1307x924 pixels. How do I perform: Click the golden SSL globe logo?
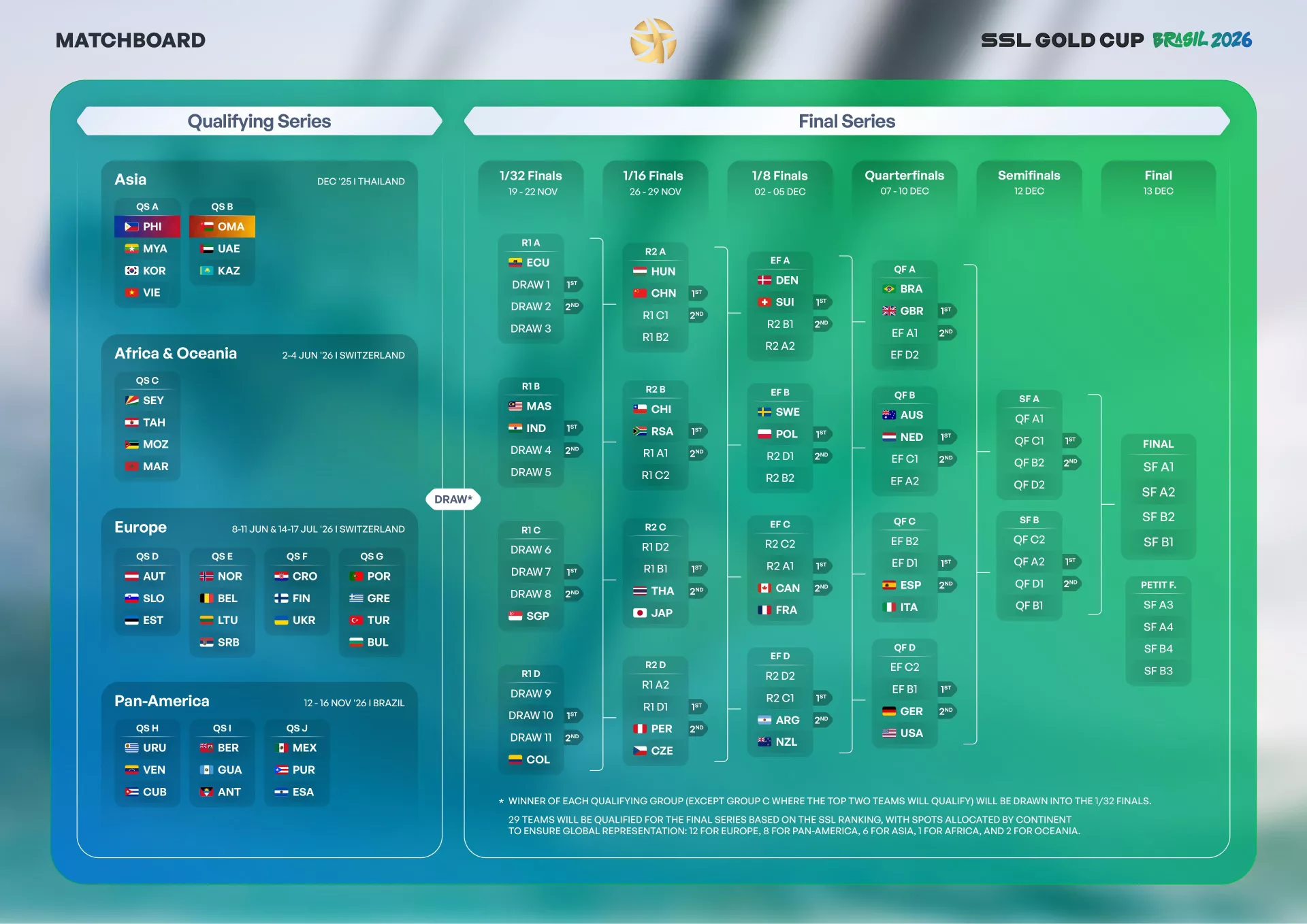(653, 41)
